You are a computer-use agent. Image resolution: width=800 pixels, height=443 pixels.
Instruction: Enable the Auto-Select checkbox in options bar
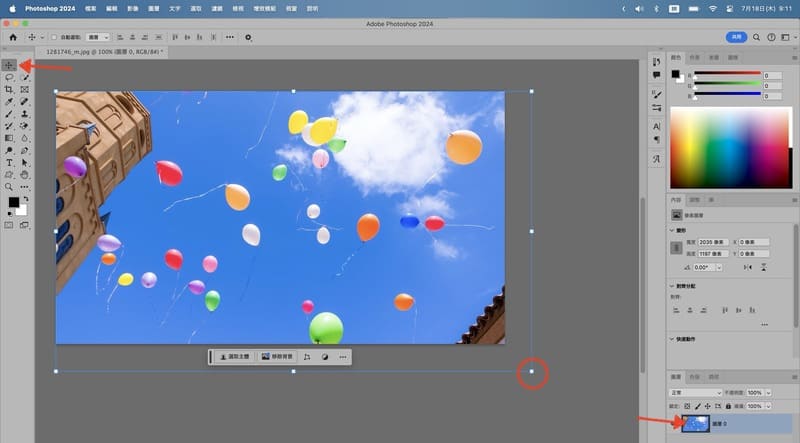pos(54,37)
